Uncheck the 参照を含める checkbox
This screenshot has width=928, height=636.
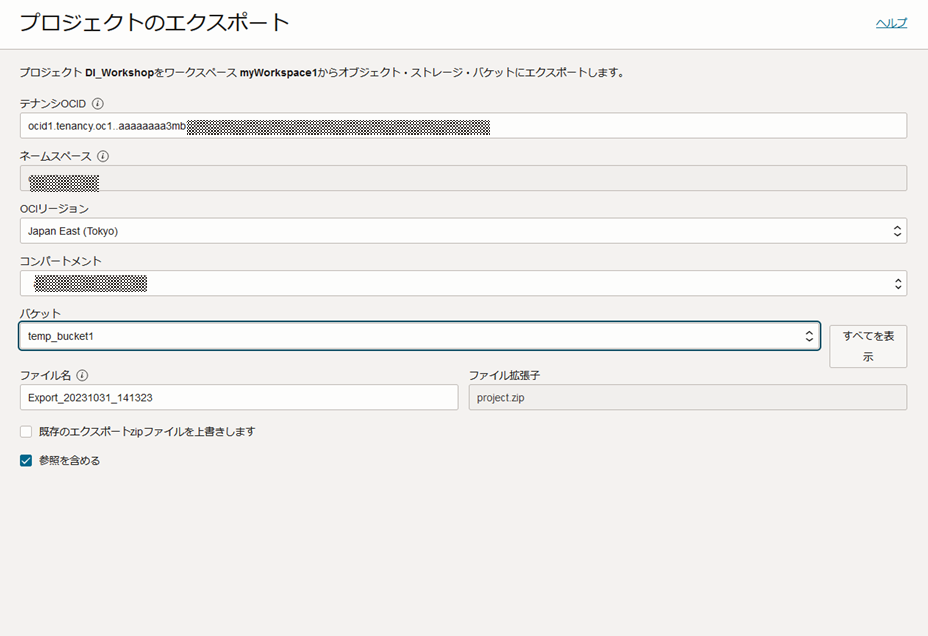[x=26, y=461]
